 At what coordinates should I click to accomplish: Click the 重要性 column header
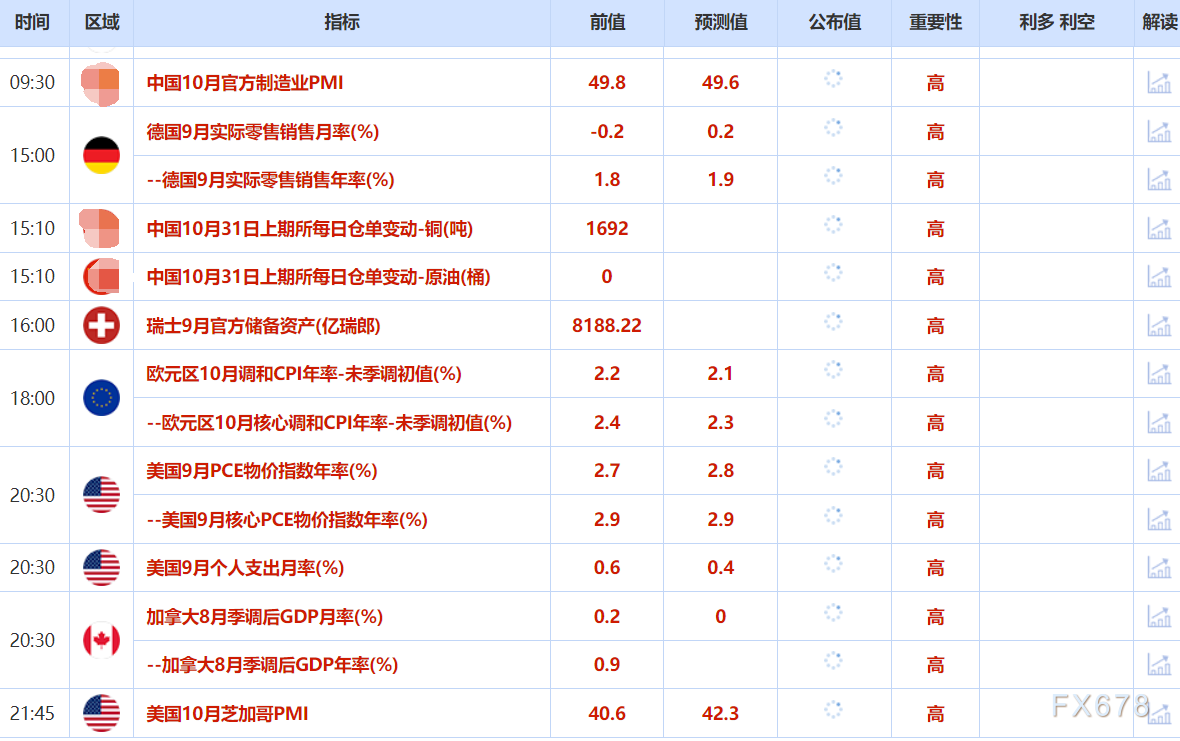tap(934, 22)
